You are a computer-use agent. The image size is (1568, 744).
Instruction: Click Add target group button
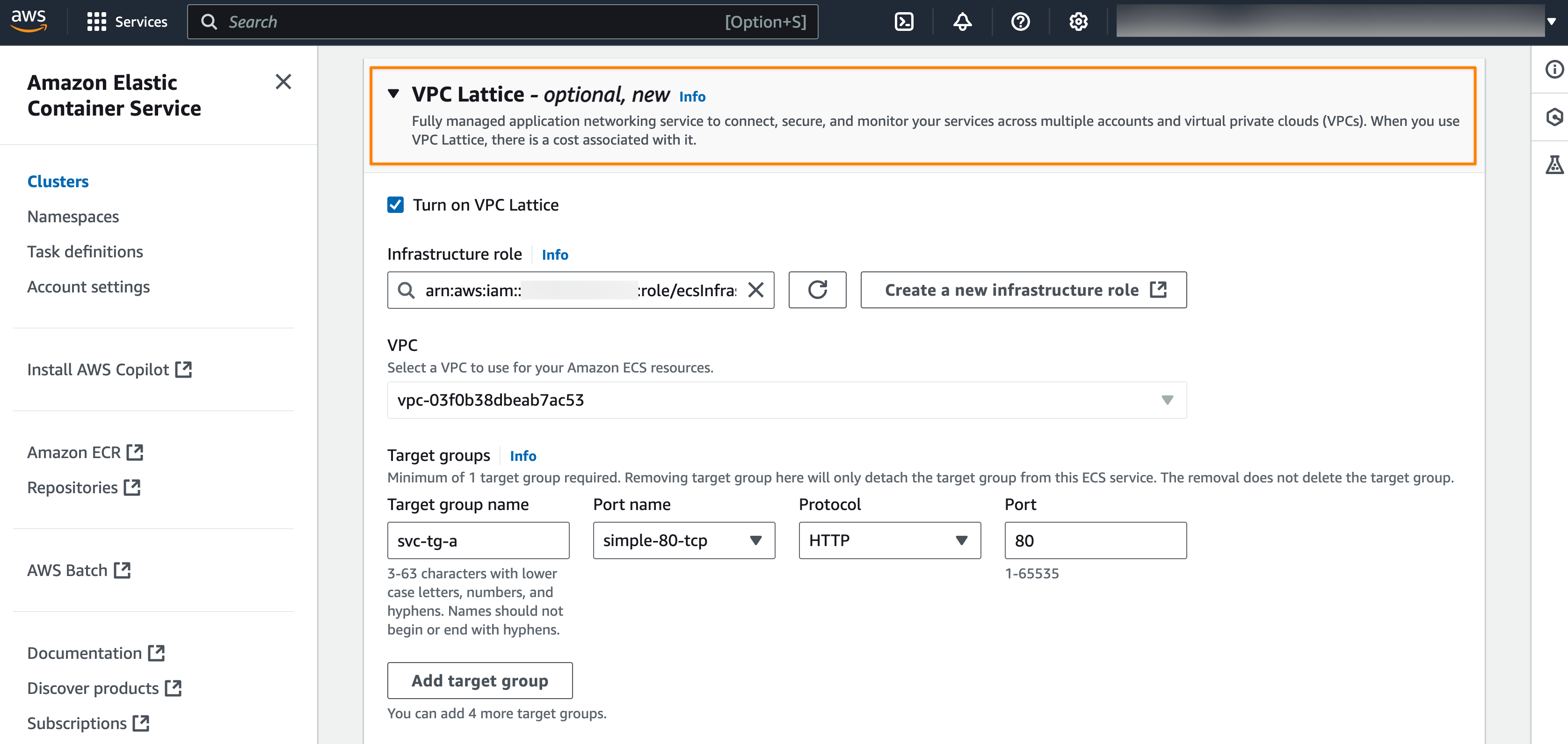(479, 680)
